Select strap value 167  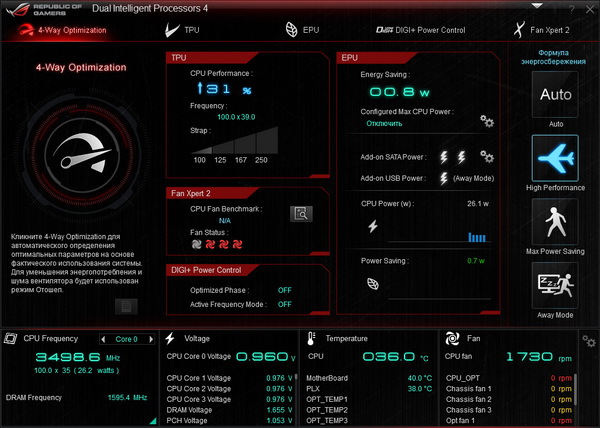[x=241, y=160]
